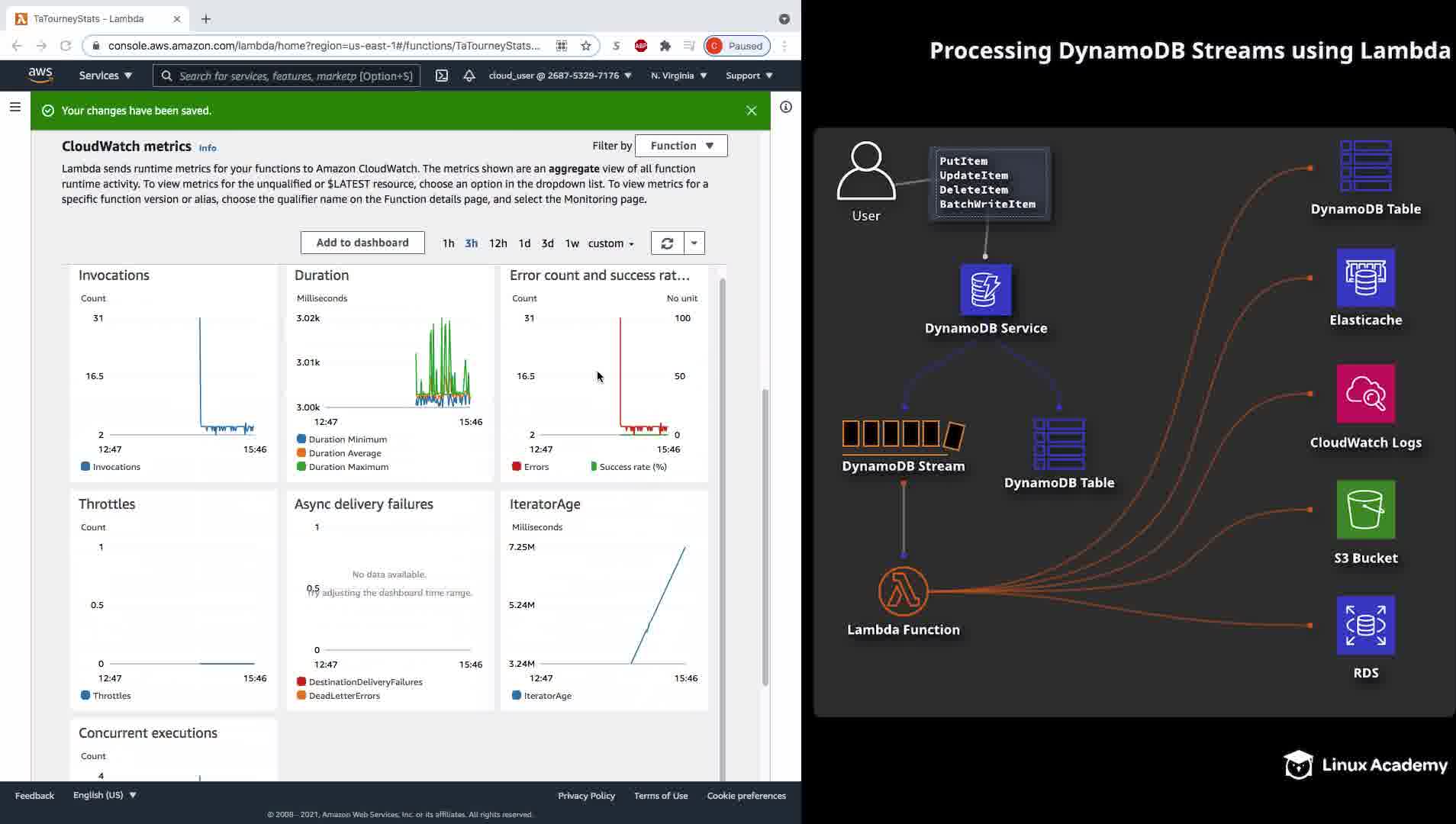Image resolution: width=1456 pixels, height=824 pixels.
Task: Reload the browser page
Action: [66, 46]
